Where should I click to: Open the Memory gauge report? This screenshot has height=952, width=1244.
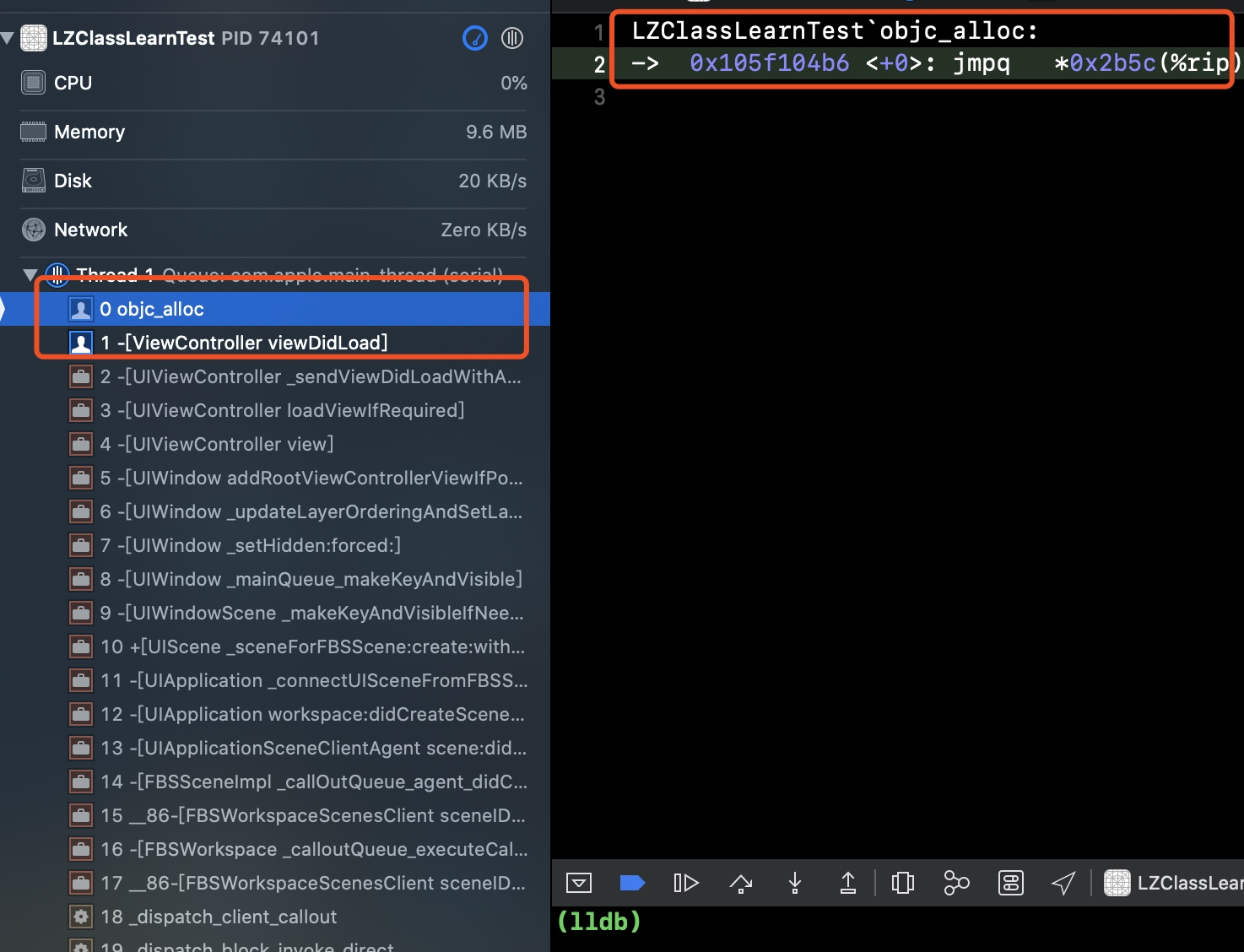[273, 132]
